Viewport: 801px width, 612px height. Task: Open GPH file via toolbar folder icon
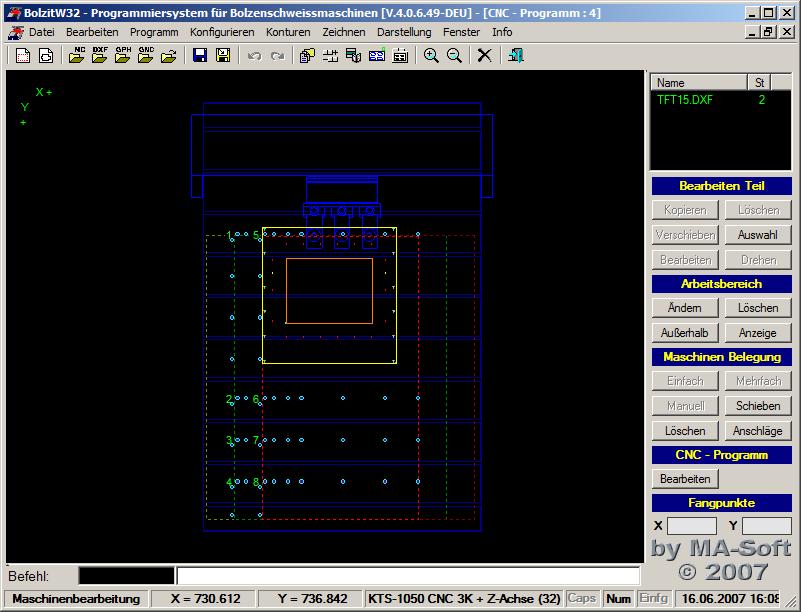(123, 56)
